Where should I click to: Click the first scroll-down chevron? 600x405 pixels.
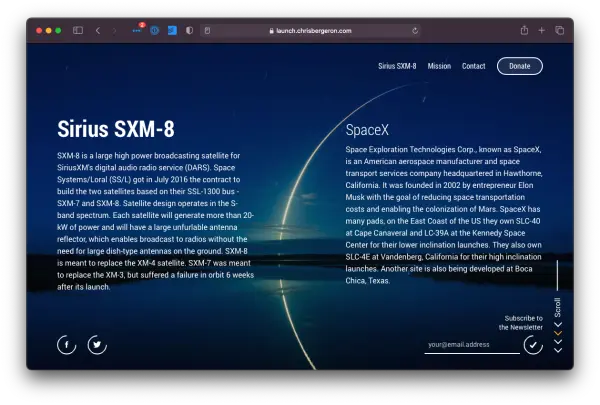pyautogui.click(x=558, y=325)
